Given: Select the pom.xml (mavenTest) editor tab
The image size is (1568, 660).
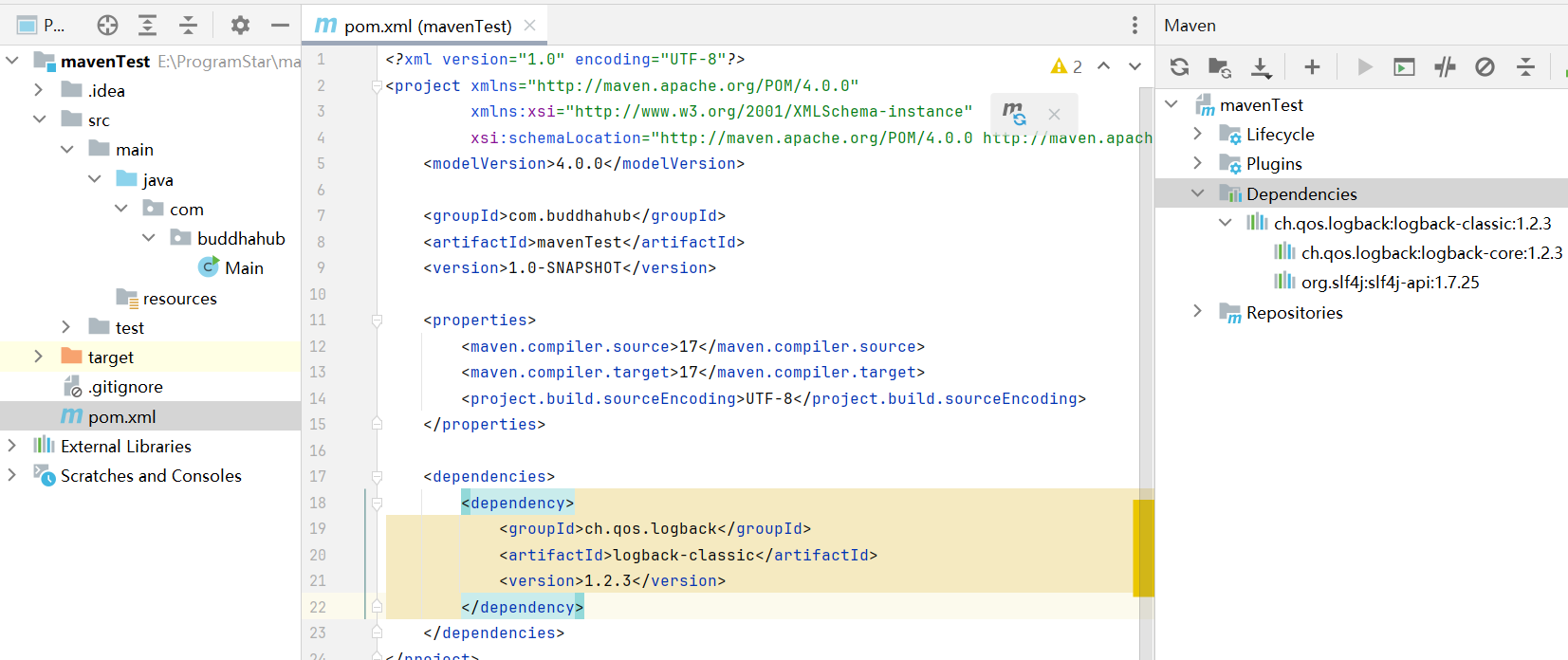Looking at the screenshot, I should click(417, 26).
